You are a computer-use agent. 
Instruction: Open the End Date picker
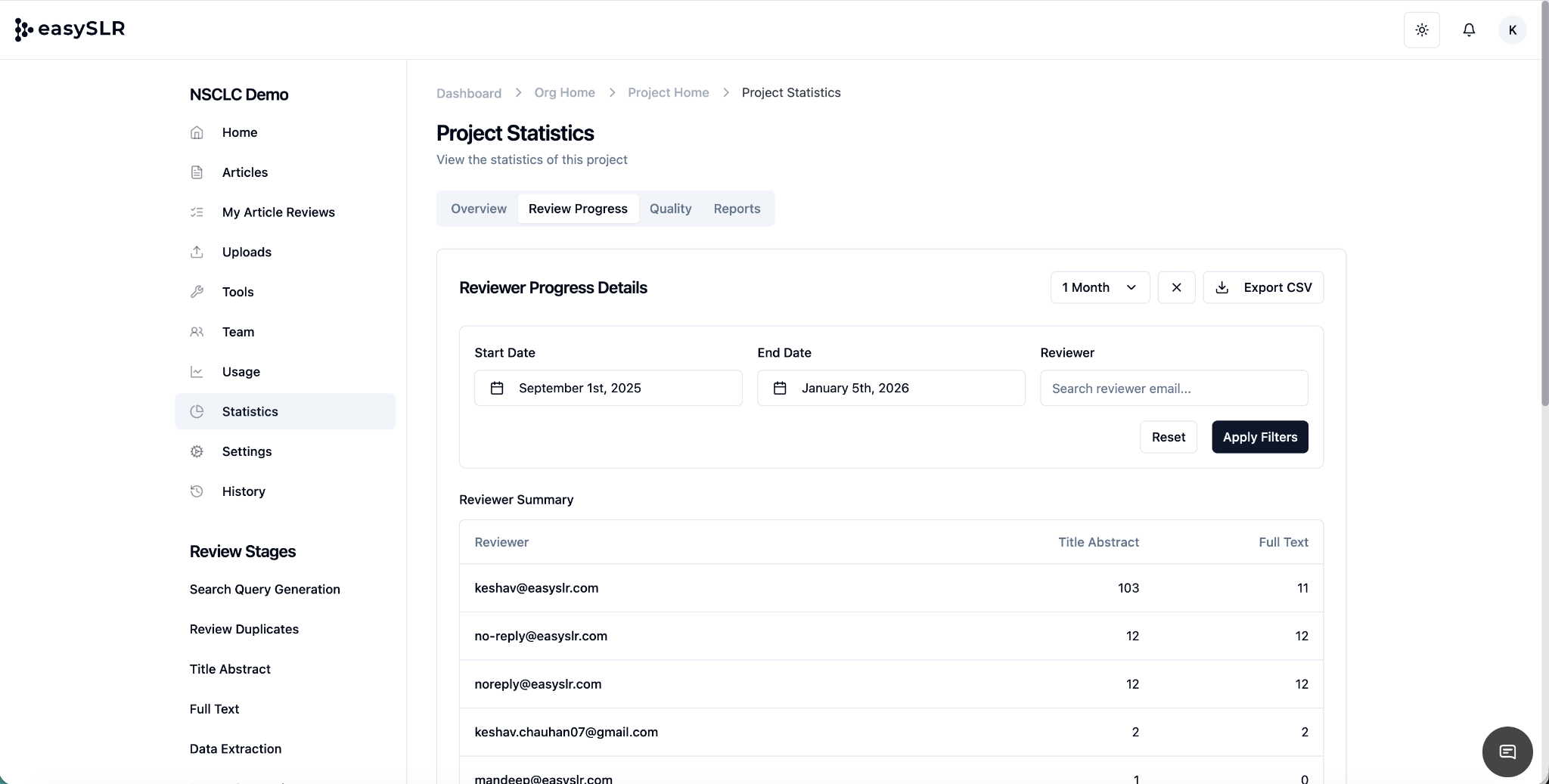point(890,388)
